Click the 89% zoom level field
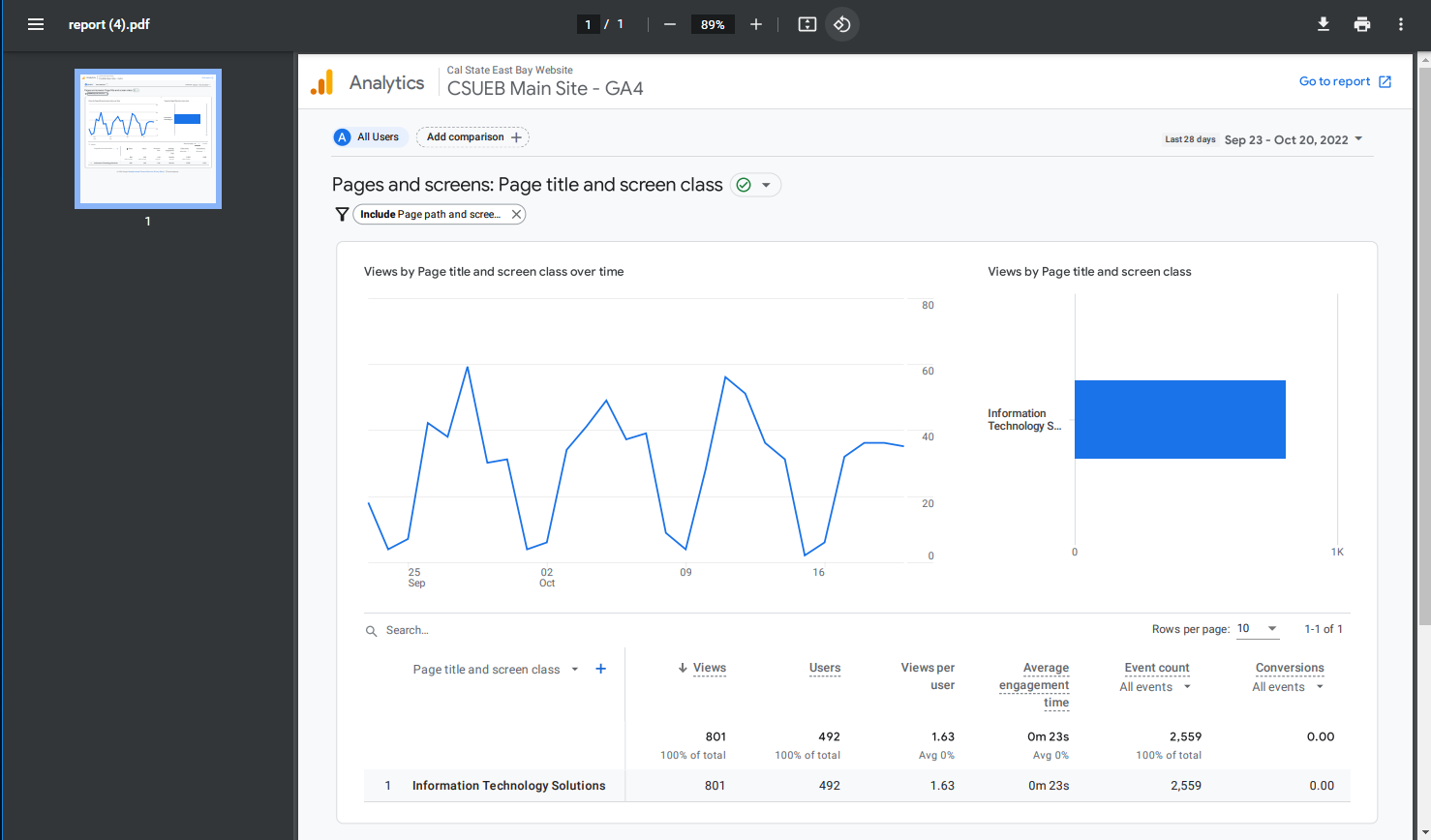The width and height of the screenshot is (1431, 840). (713, 24)
